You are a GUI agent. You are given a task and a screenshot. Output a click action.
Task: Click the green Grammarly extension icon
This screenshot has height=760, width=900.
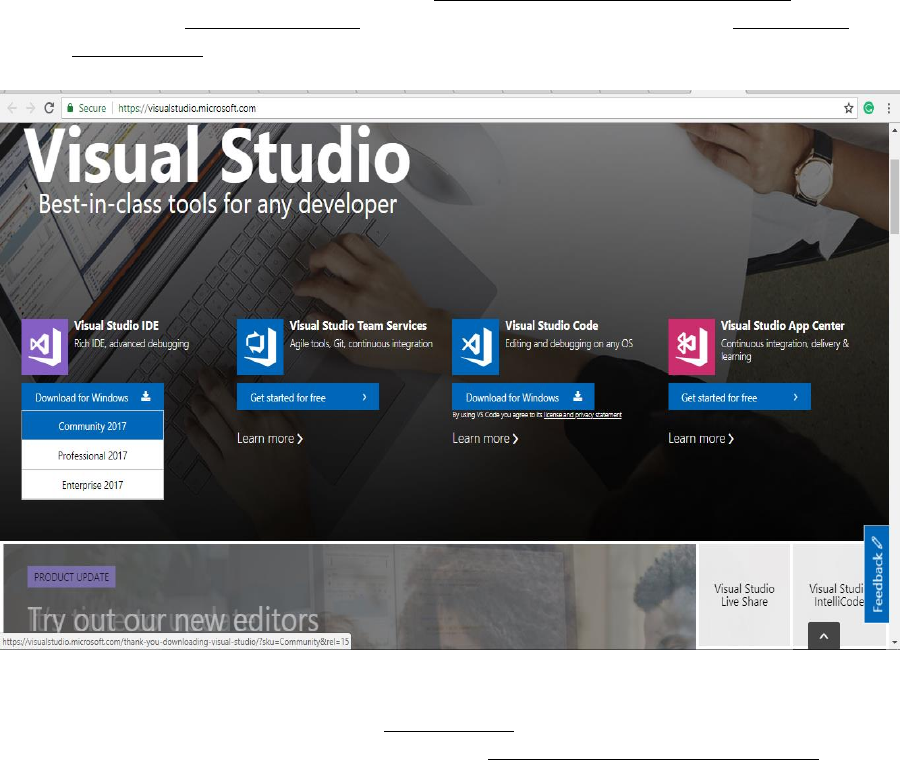(868, 108)
